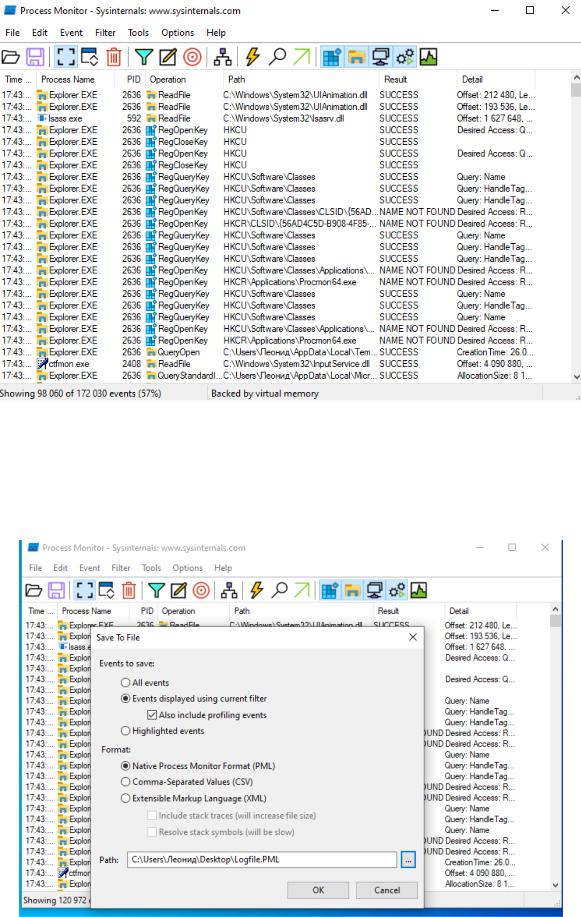
Task: Open File menu in the window without dialog
Action: [x=12, y=33]
